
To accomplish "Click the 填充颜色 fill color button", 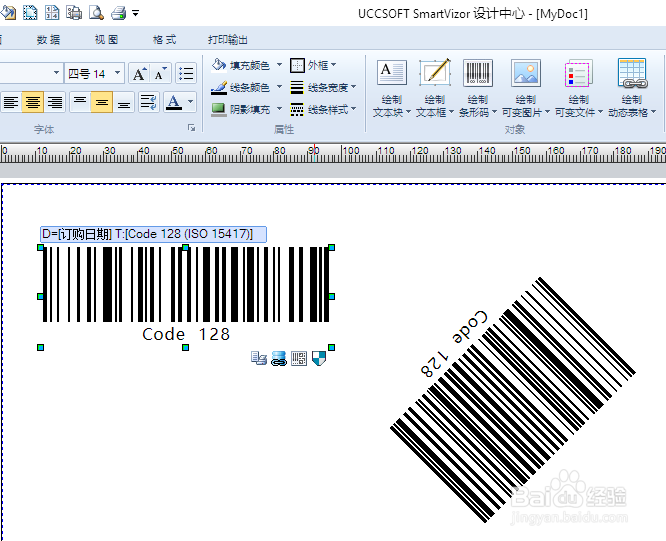I will click(240, 65).
